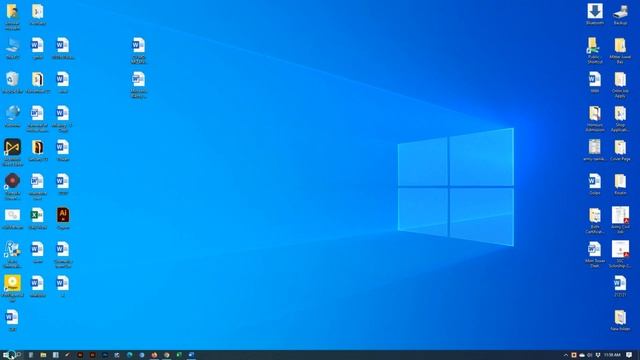Select the Recycle Bin icon
The height and width of the screenshot is (360, 640).
point(12,82)
